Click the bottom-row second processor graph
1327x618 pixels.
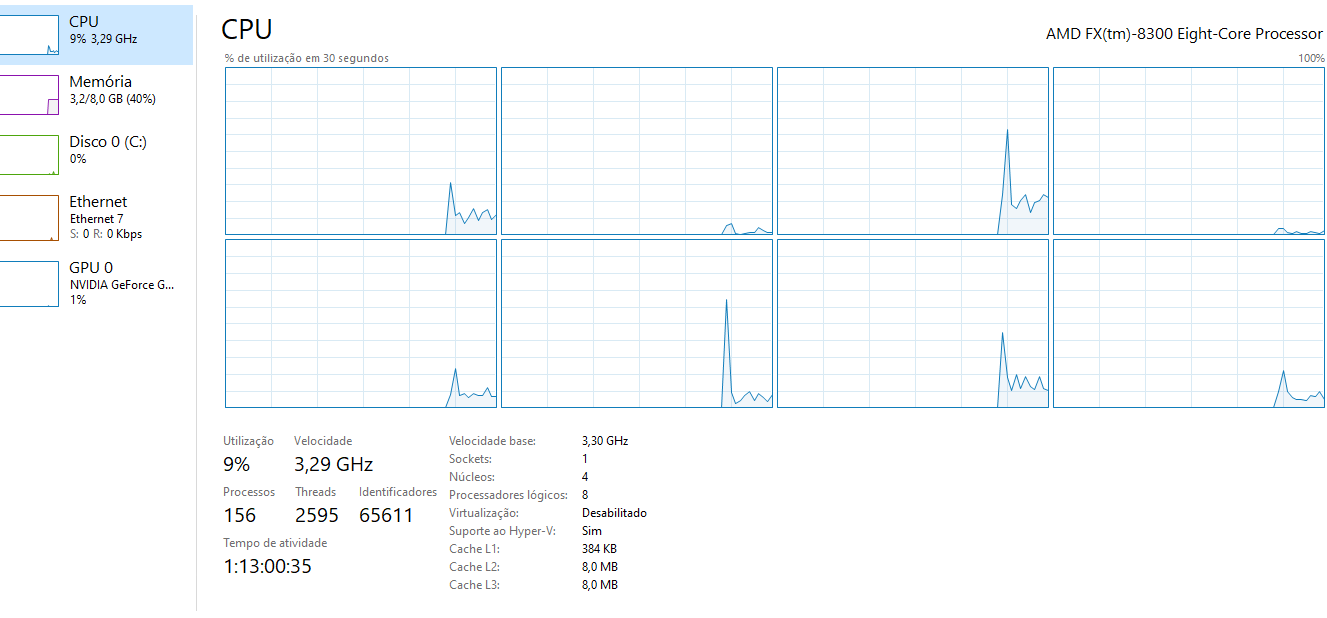(x=637, y=324)
